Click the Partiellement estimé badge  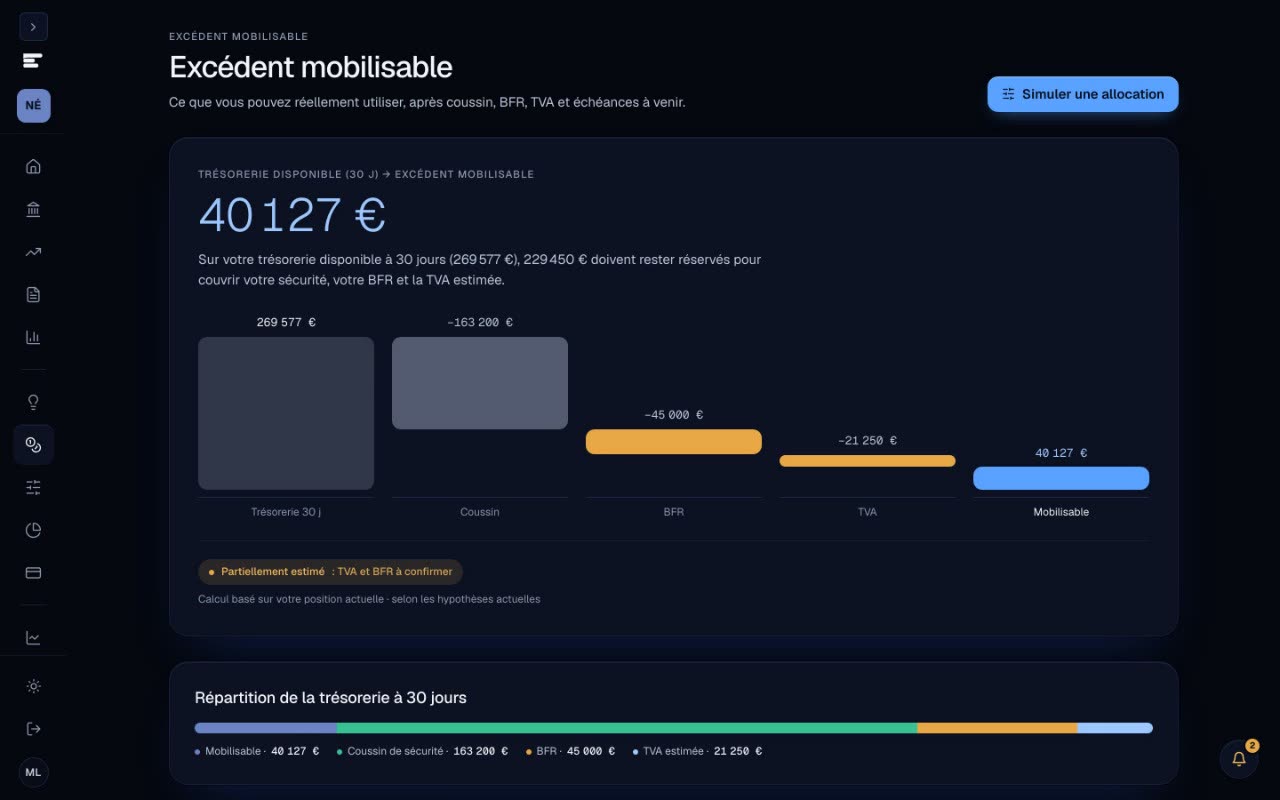(330, 572)
